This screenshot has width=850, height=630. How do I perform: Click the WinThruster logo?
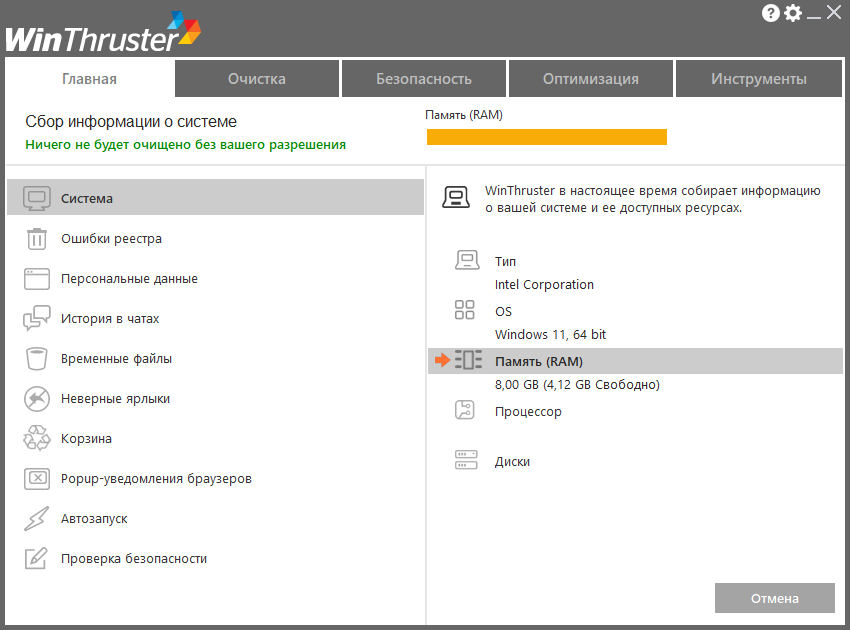point(103,32)
